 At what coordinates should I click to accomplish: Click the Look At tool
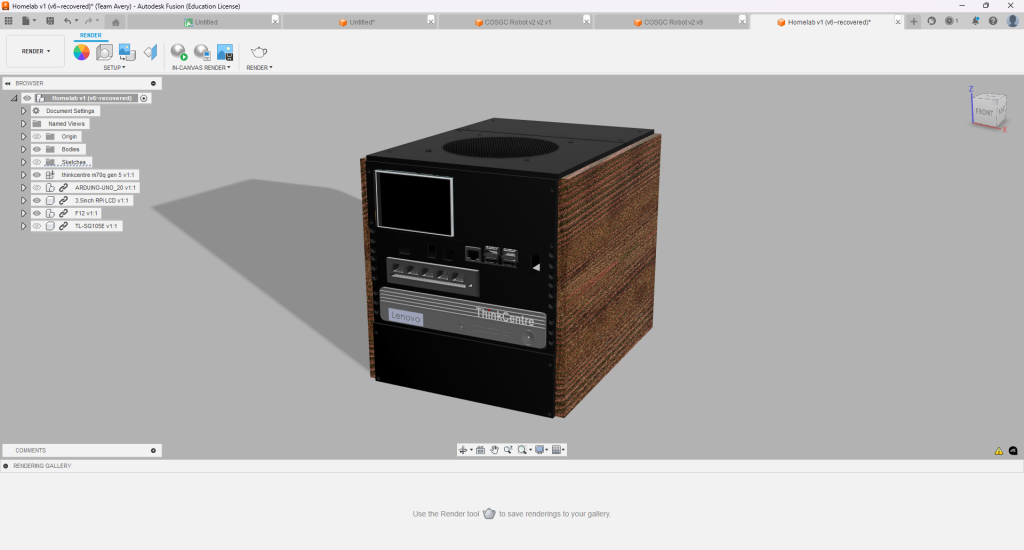[x=481, y=450]
